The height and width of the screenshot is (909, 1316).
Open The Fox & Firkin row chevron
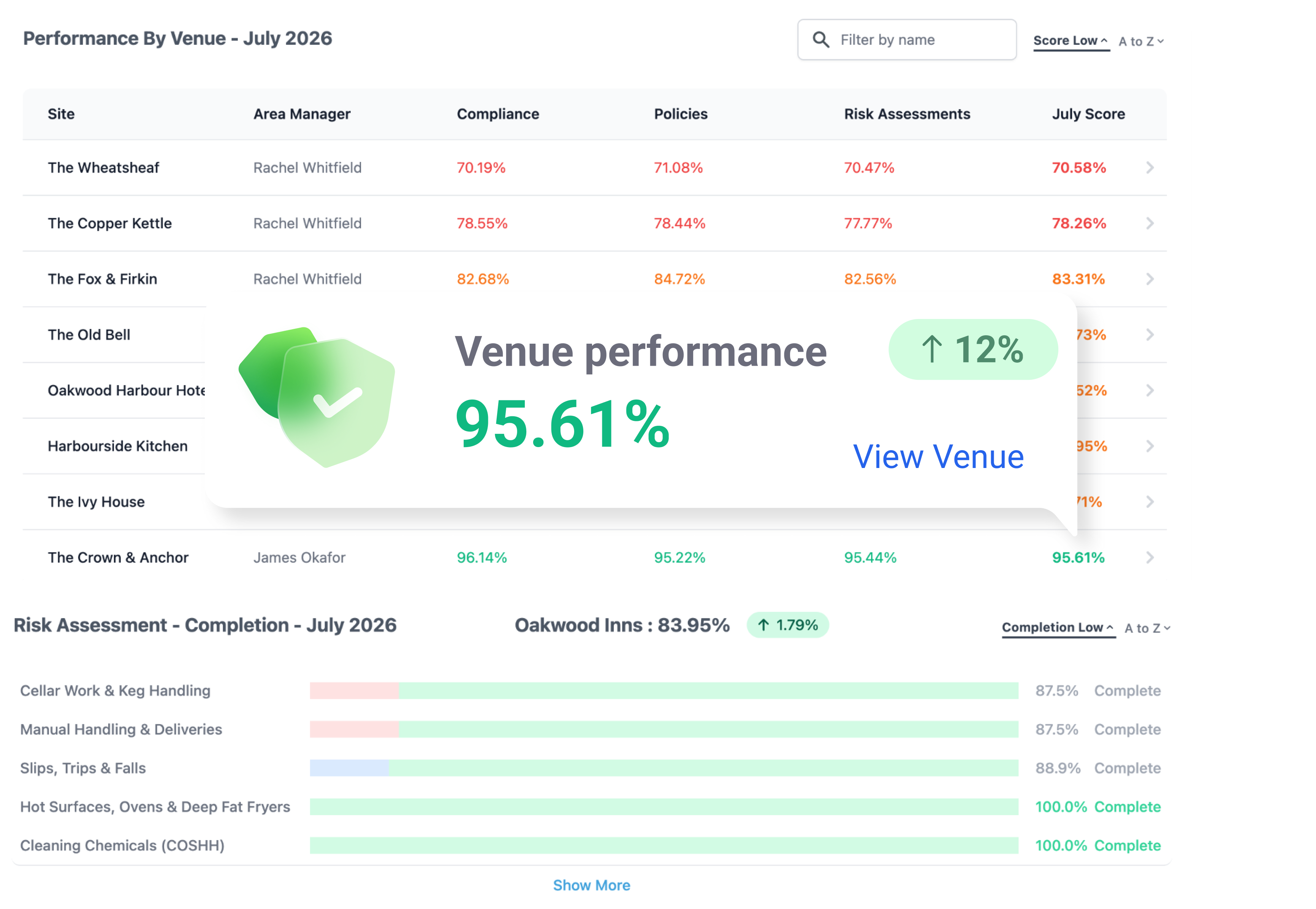click(x=1149, y=279)
